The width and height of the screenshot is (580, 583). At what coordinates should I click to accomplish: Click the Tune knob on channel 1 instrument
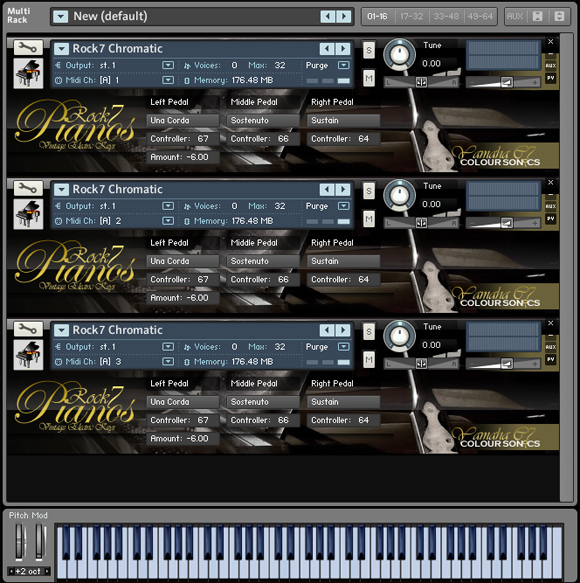click(x=399, y=55)
